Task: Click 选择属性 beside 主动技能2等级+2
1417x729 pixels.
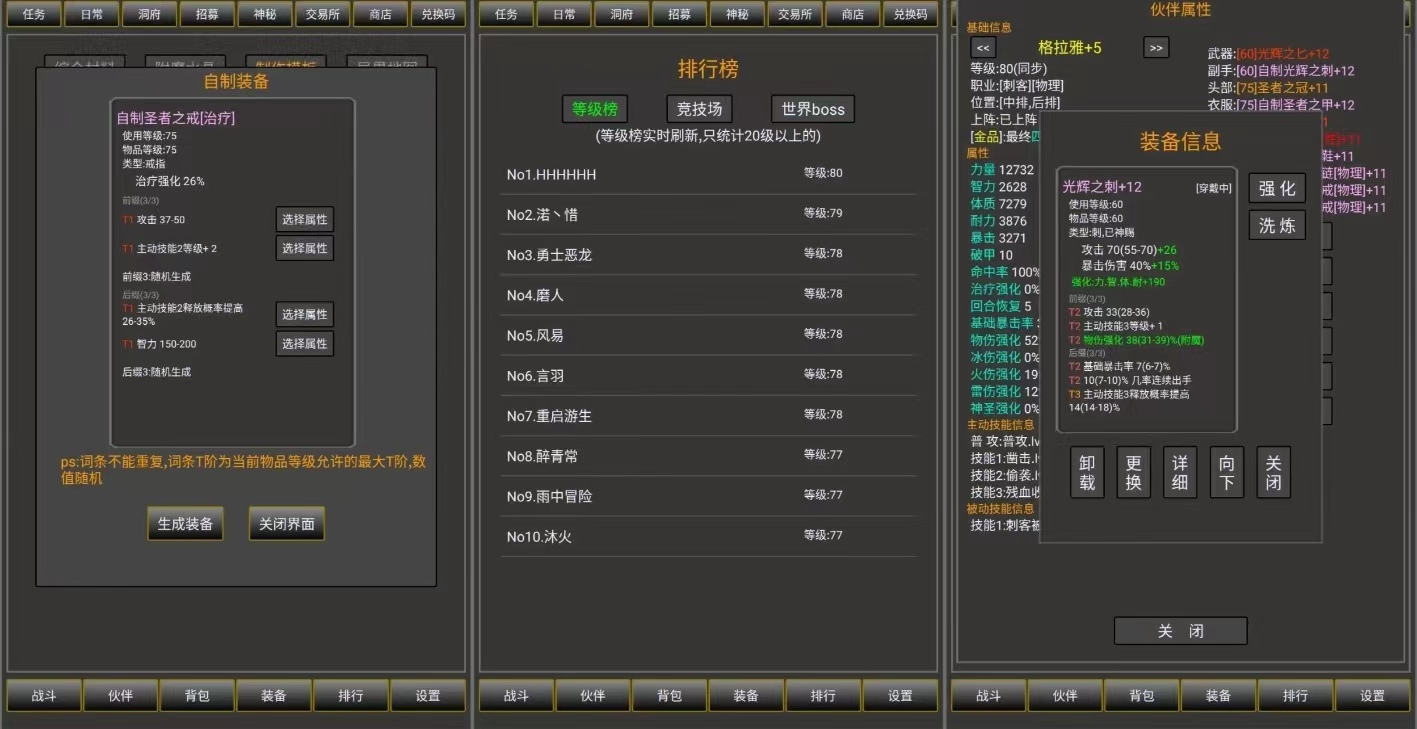Action: [x=304, y=248]
